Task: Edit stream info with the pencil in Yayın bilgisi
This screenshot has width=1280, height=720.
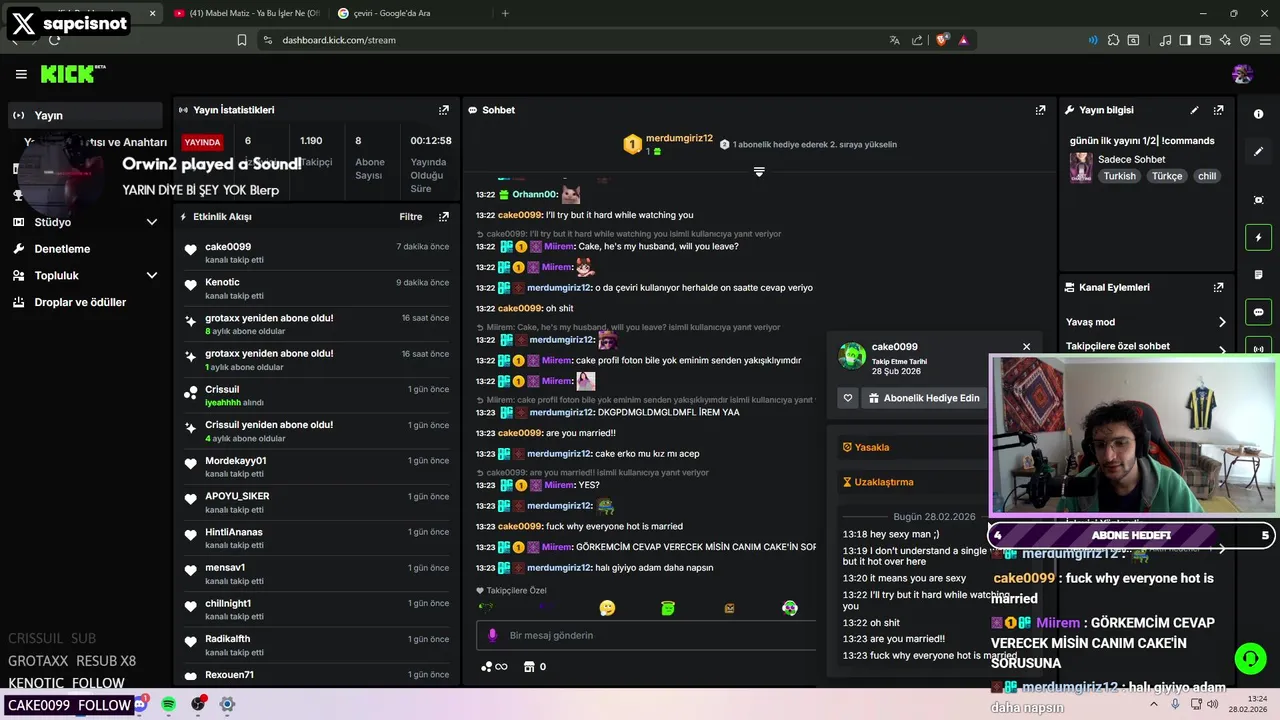Action: click(x=1194, y=110)
